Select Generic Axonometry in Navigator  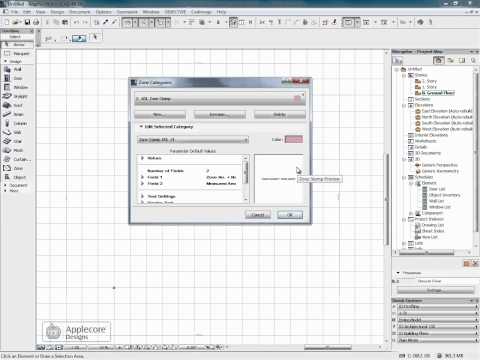[x=440, y=171]
